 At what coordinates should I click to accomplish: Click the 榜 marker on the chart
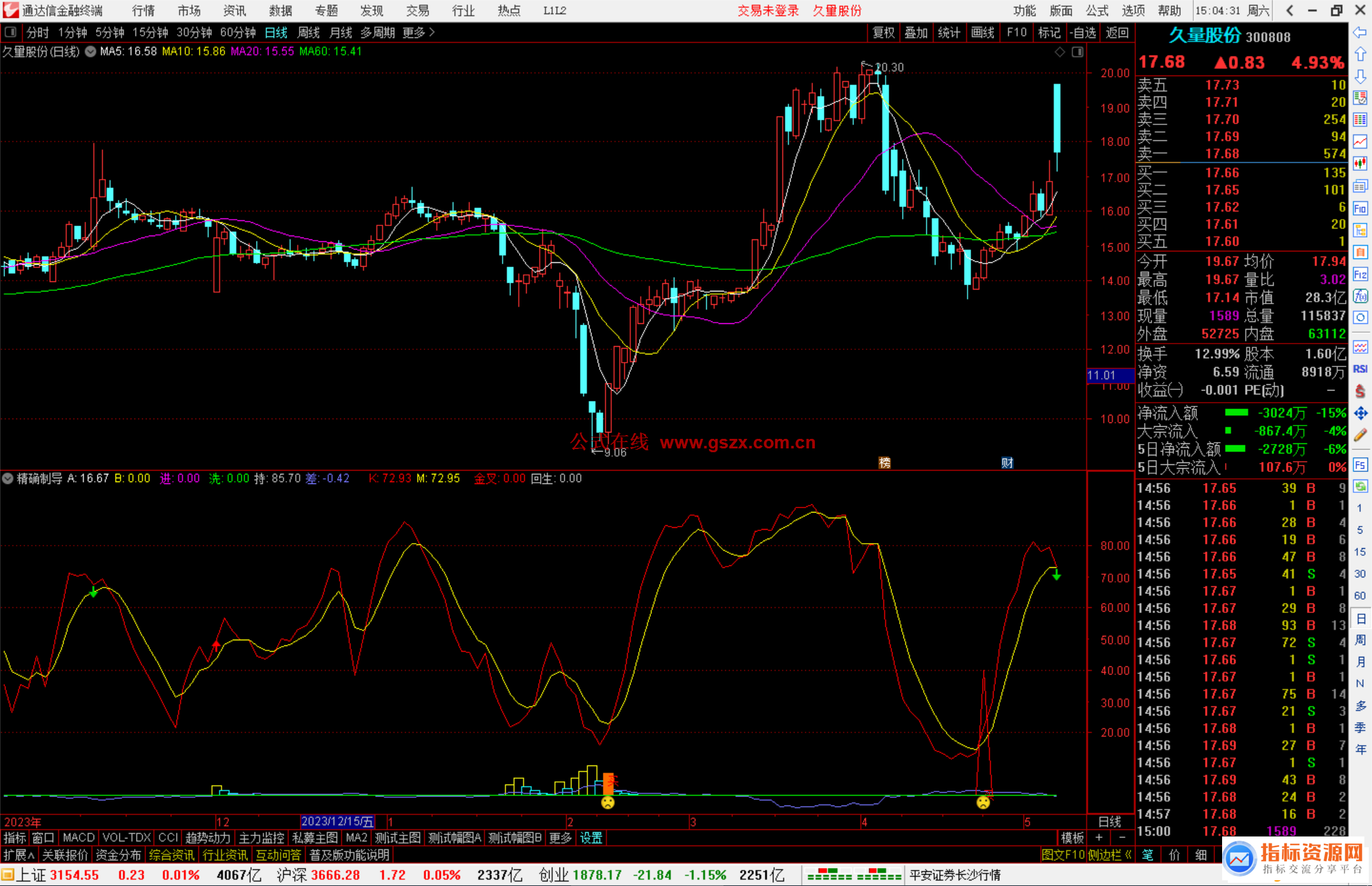884,462
